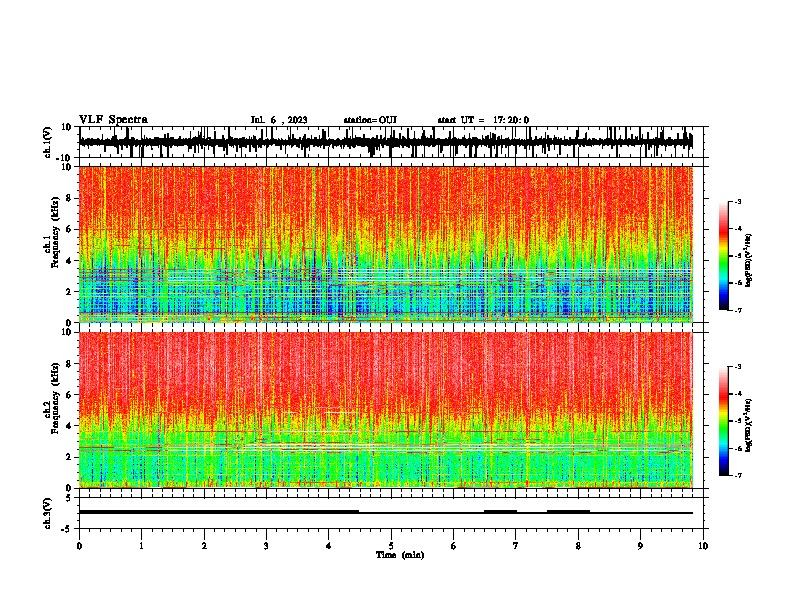The width and height of the screenshot is (792, 612).
Task: Click tick label 2 on the Time axis
Action: click(x=204, y=546)
